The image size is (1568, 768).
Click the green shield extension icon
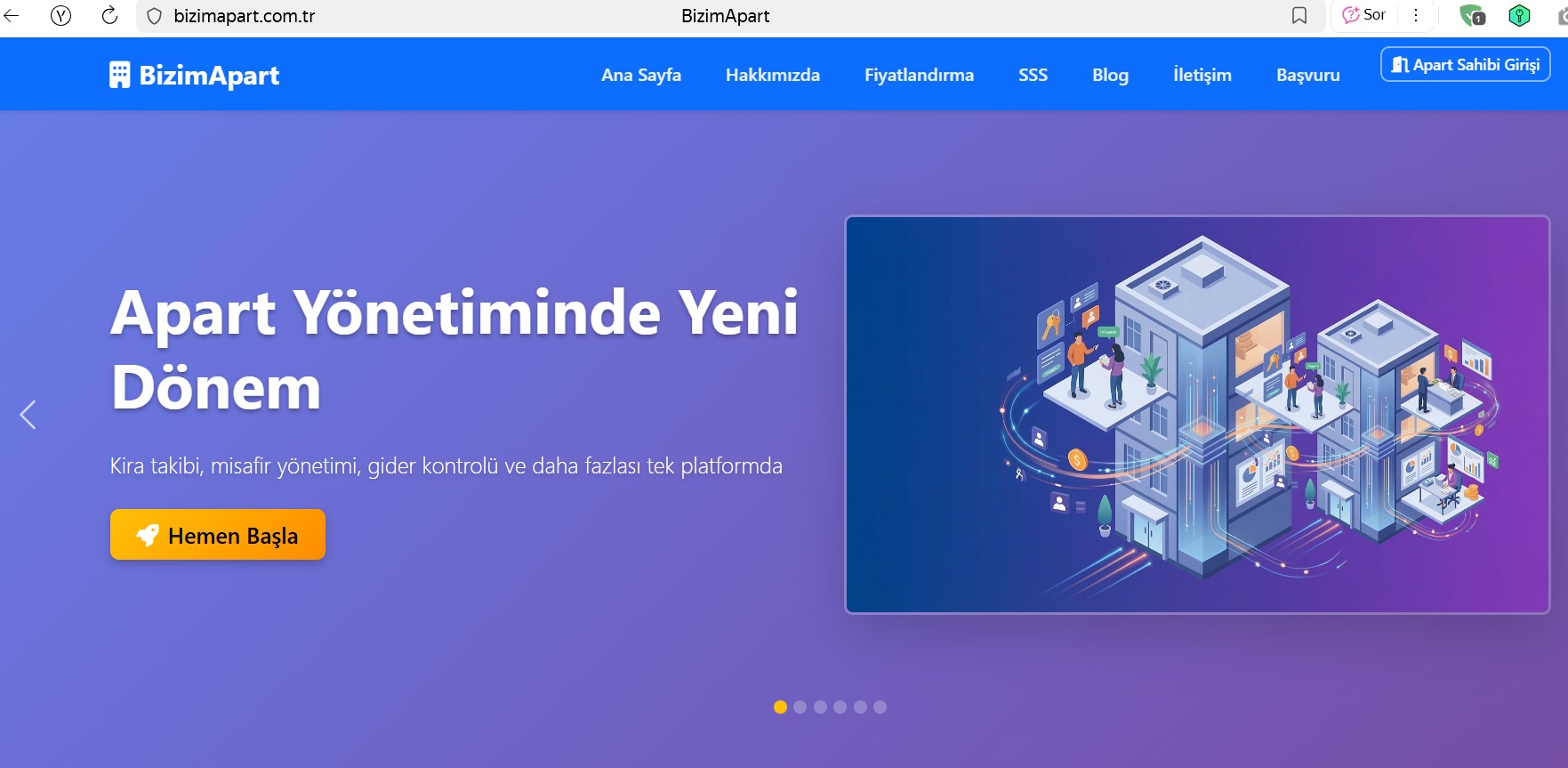(x=1472, y=15)
